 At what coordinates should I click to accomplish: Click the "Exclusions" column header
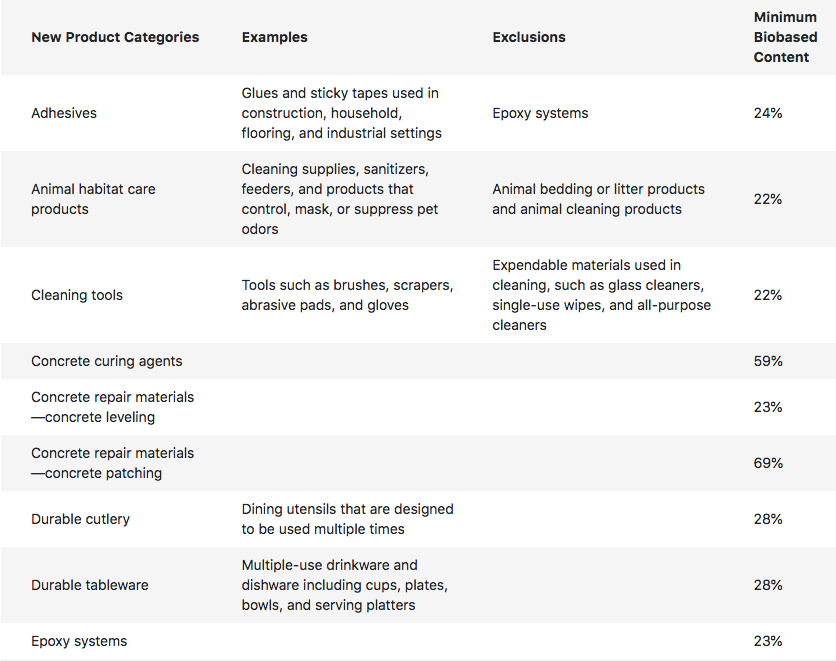(529, 37)
